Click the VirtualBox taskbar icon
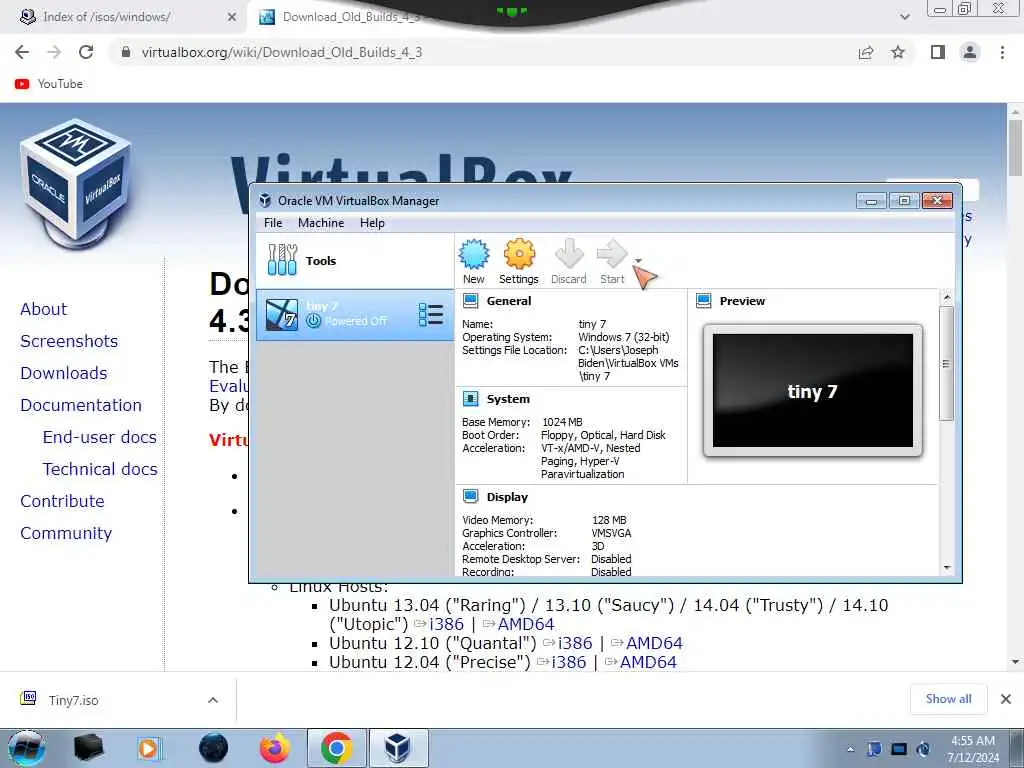This screenshot has width=1024, height=768. coord(398,748)
